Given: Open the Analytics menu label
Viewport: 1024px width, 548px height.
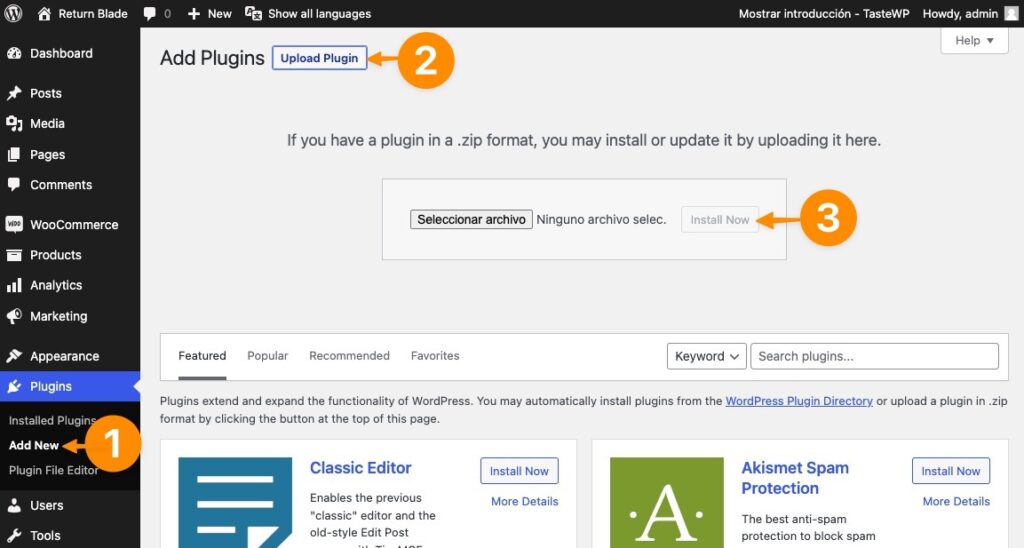Looking at the screenshot, I should (56, 285).
